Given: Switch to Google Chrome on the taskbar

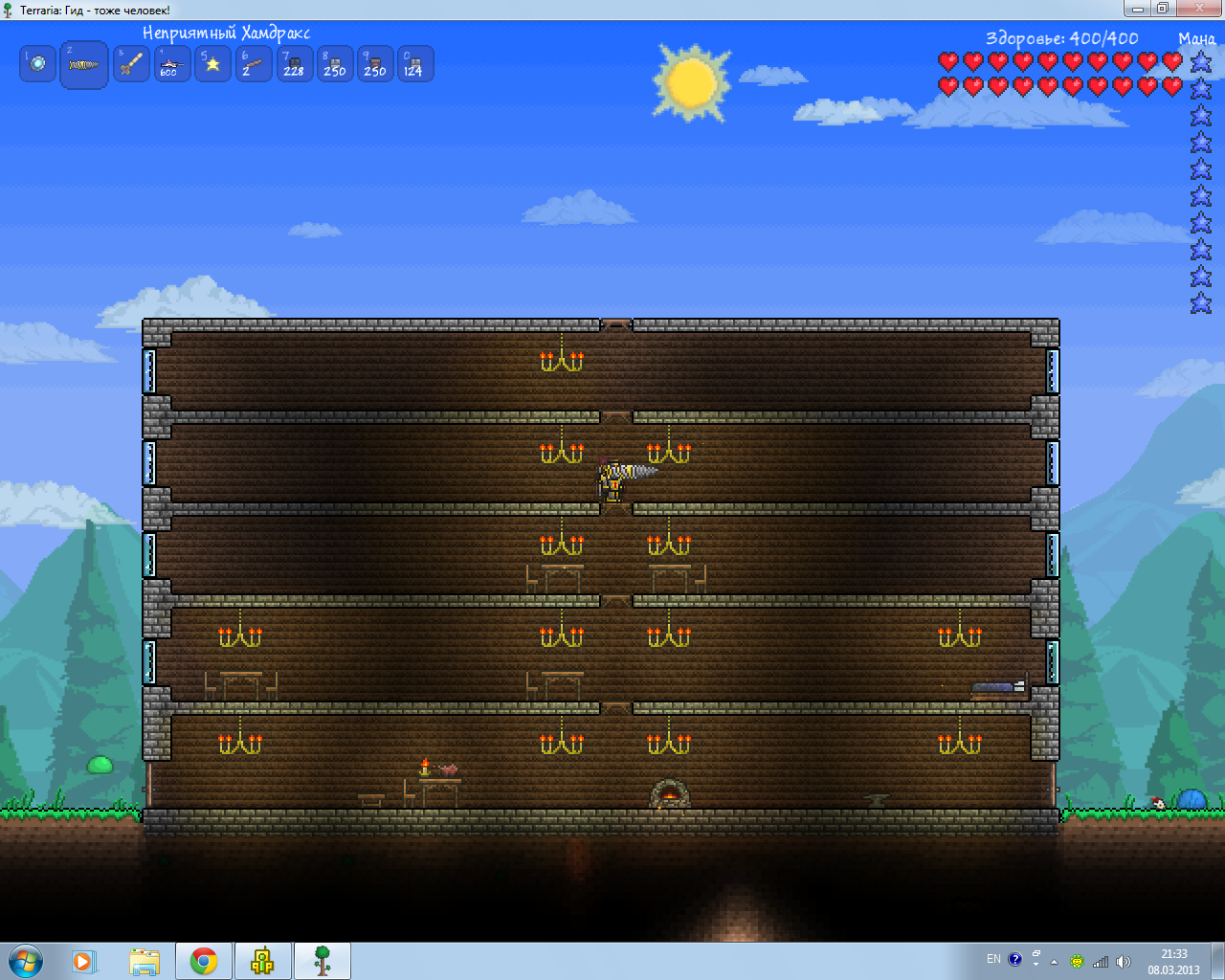Looking at the screenshot, I should (203, 961).
